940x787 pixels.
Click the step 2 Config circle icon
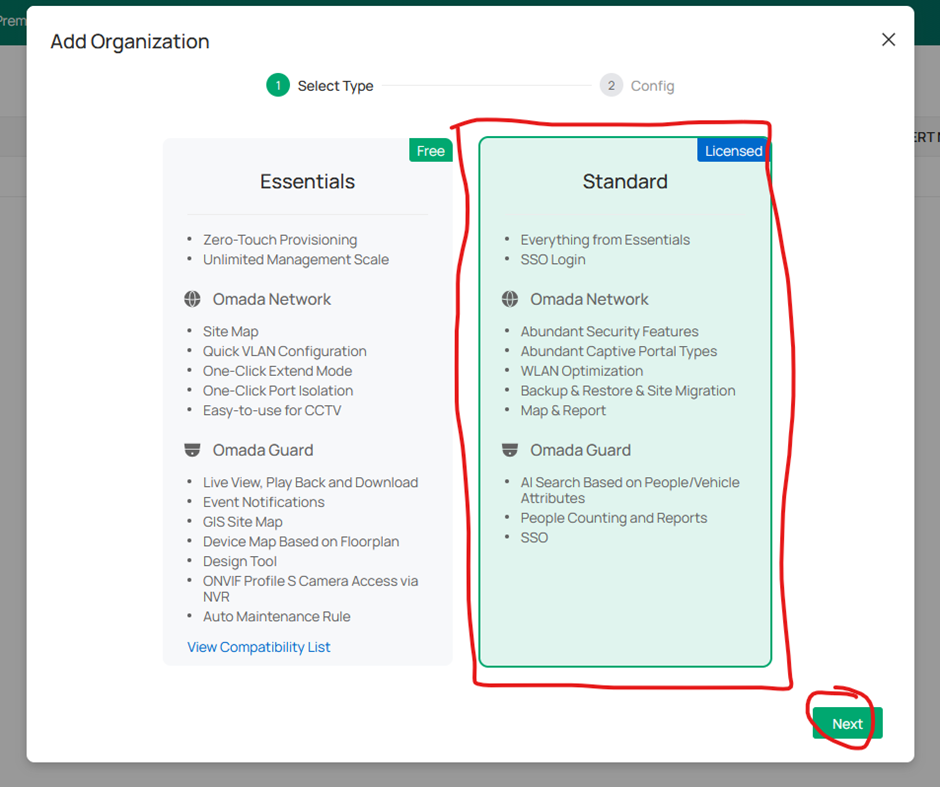tap(611, 86)
